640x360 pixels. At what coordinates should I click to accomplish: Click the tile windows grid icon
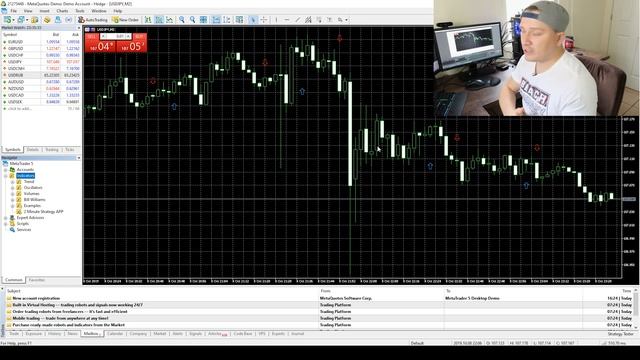coord(203,20)
